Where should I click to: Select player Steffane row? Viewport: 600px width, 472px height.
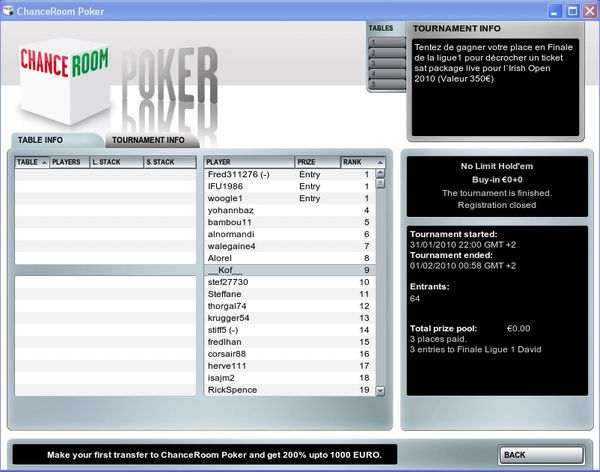pos(290,294)
